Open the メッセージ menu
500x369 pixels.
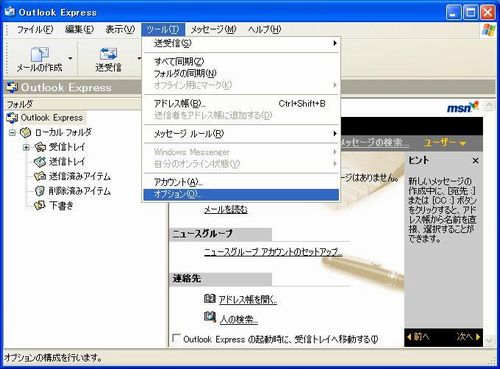click(x=213, y=30)
